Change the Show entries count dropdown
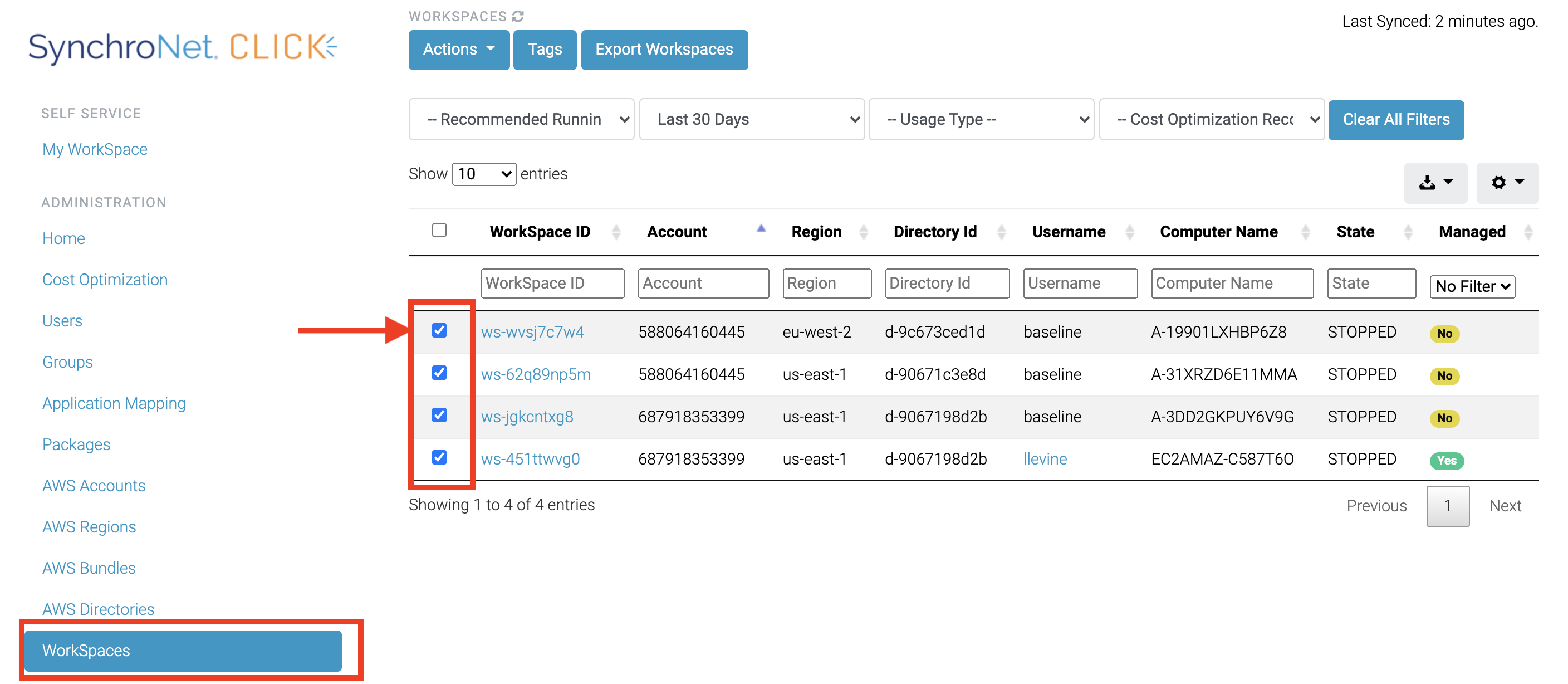 pos(484,174)
